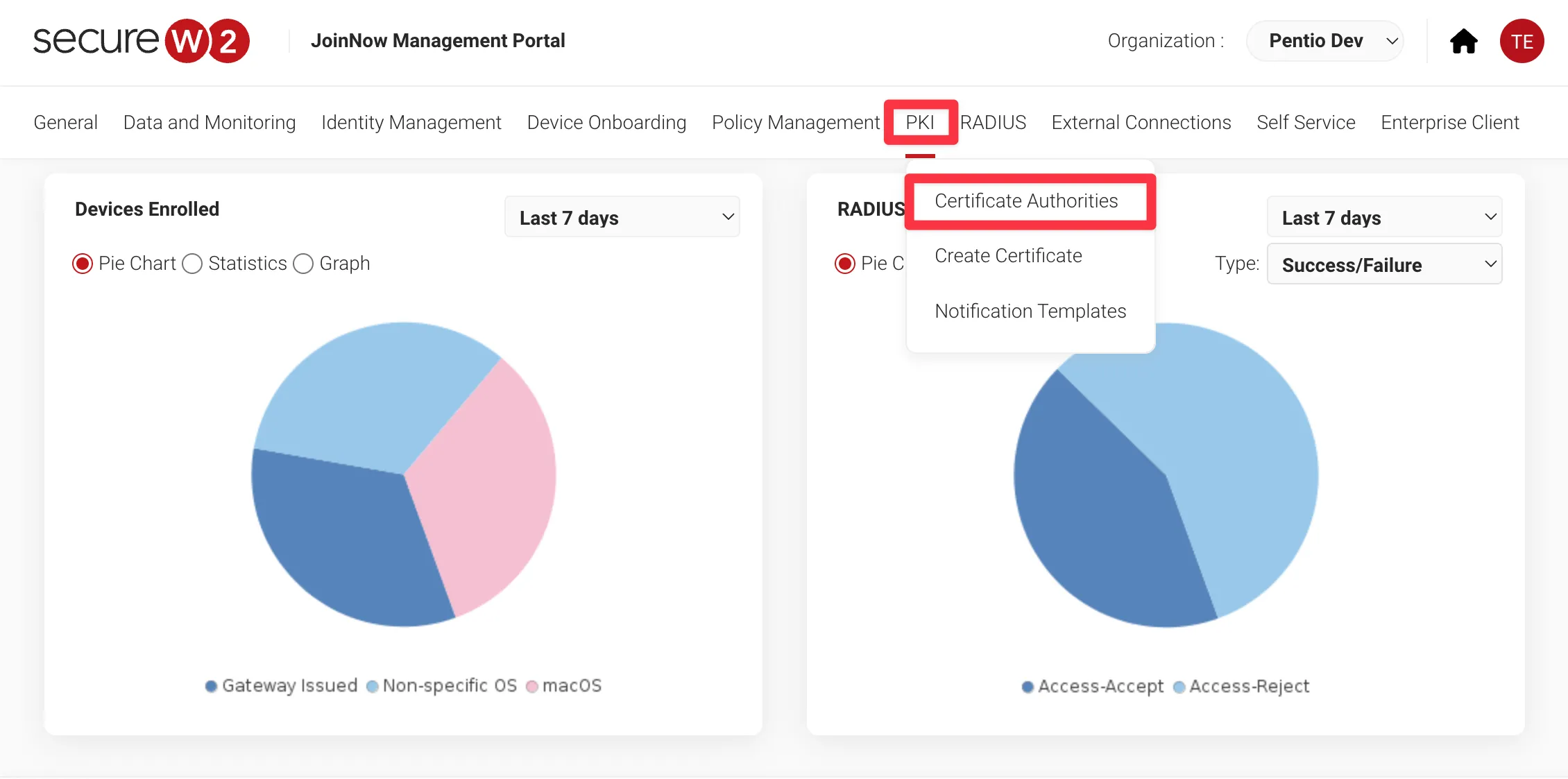
Task: Open the Success/Failure type dropdown
Action: (x=1384, y=264)
